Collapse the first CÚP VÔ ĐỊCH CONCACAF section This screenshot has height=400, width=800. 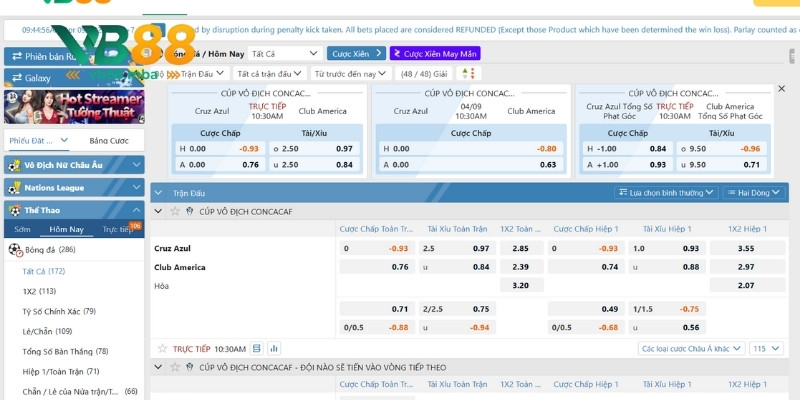click(160, 211)
